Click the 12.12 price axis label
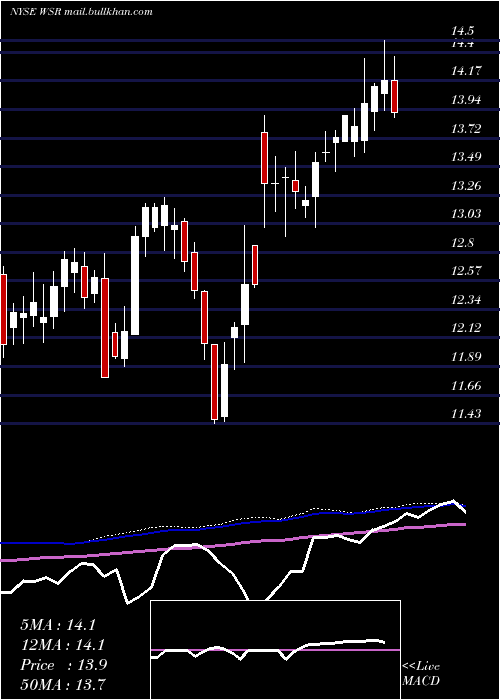Image resolution: width=500 pixels, height=700 pixels. click(466, 328)
